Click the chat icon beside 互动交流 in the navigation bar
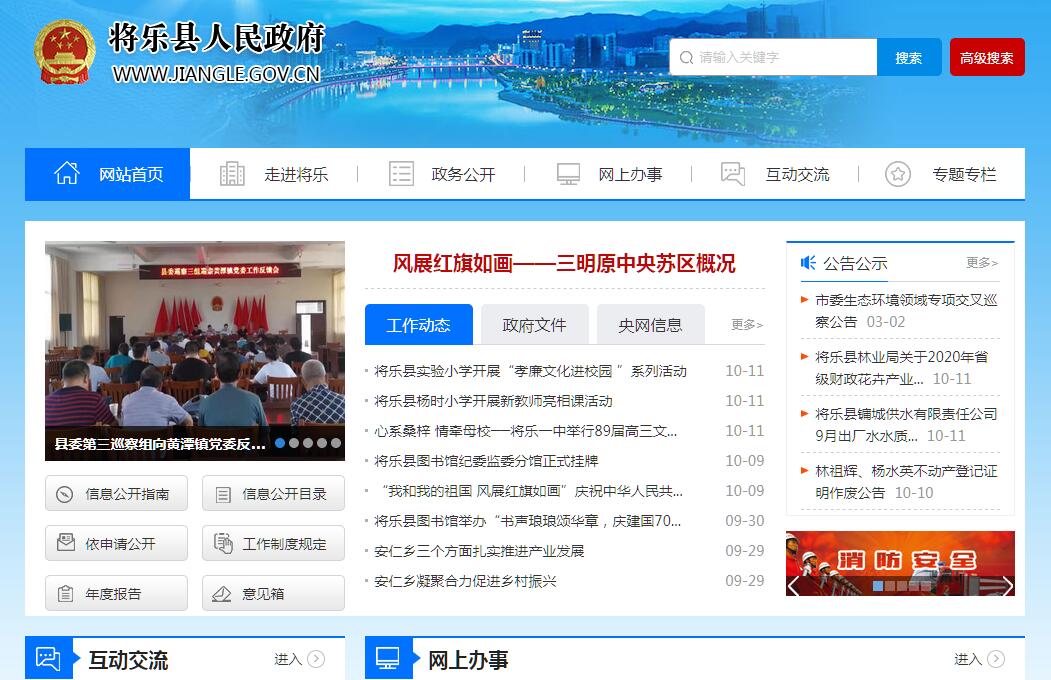This screenshot has width=1051, height=680. pyautogui.click(x=733, y=174)
